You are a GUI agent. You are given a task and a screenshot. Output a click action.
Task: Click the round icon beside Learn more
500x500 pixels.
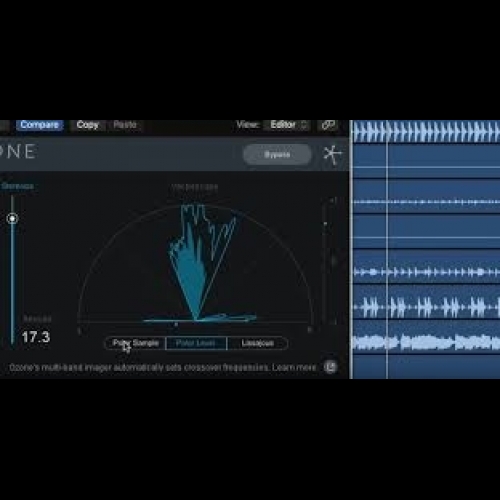coord(330,367)
